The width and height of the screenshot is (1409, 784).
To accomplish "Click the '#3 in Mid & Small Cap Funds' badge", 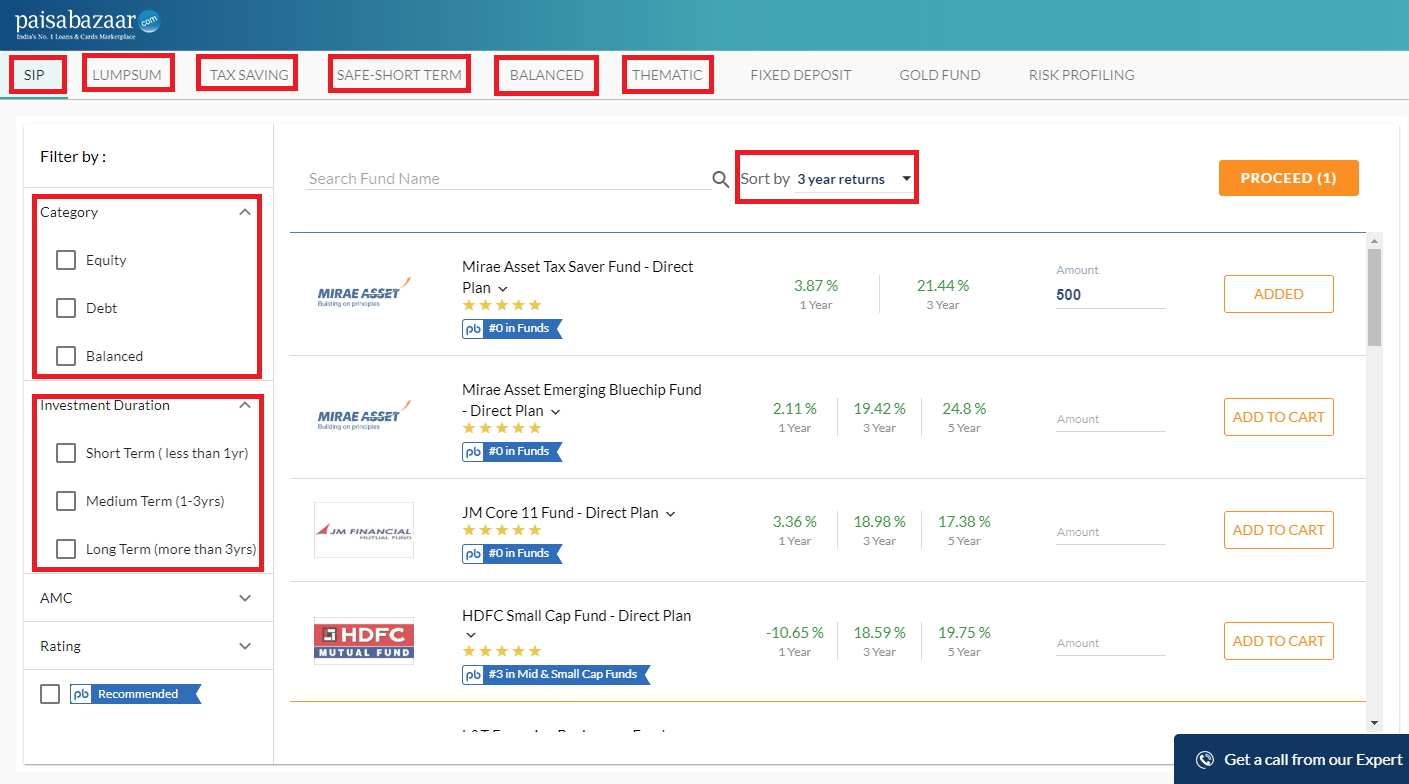I will (x=556, y=674).
